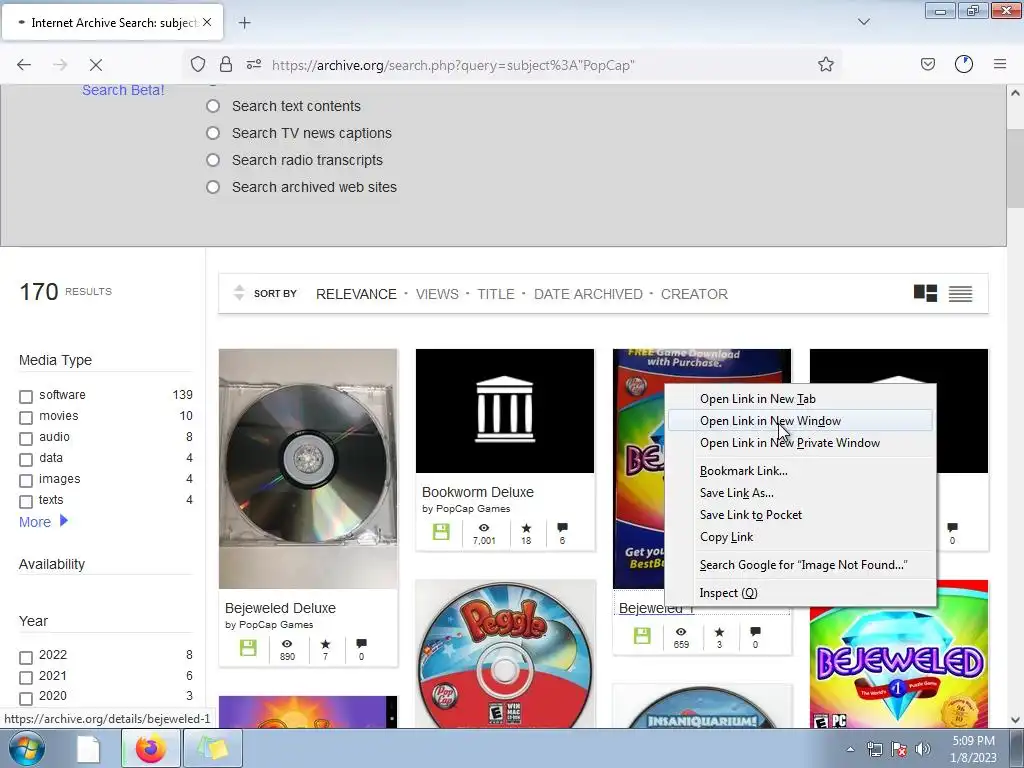Choose Save Link to Pocket
Viewport: 1024px width, 768px height.
800,515
